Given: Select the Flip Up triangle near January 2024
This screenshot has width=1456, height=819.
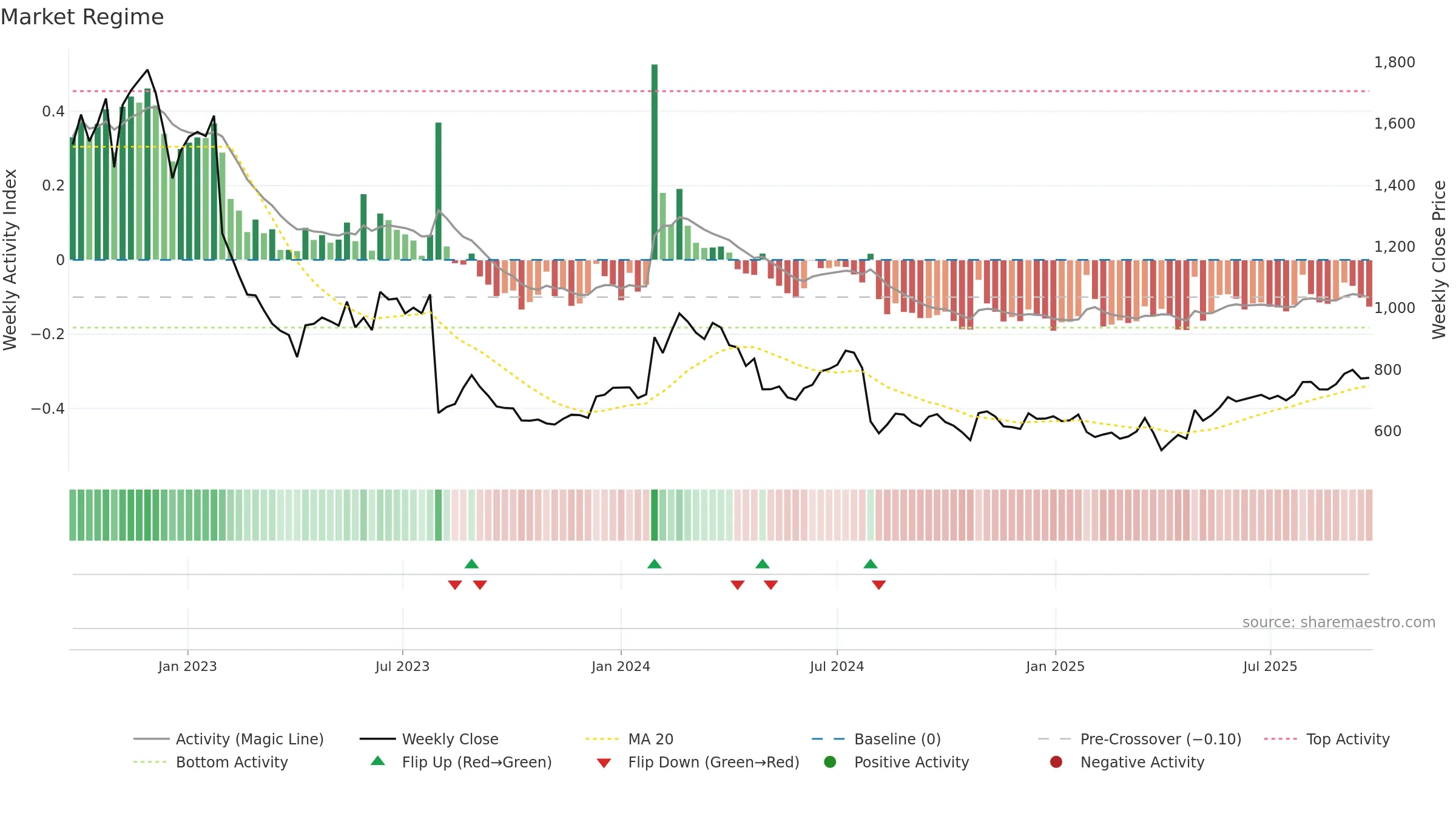Looking at the screenshot, I should 654,564.
